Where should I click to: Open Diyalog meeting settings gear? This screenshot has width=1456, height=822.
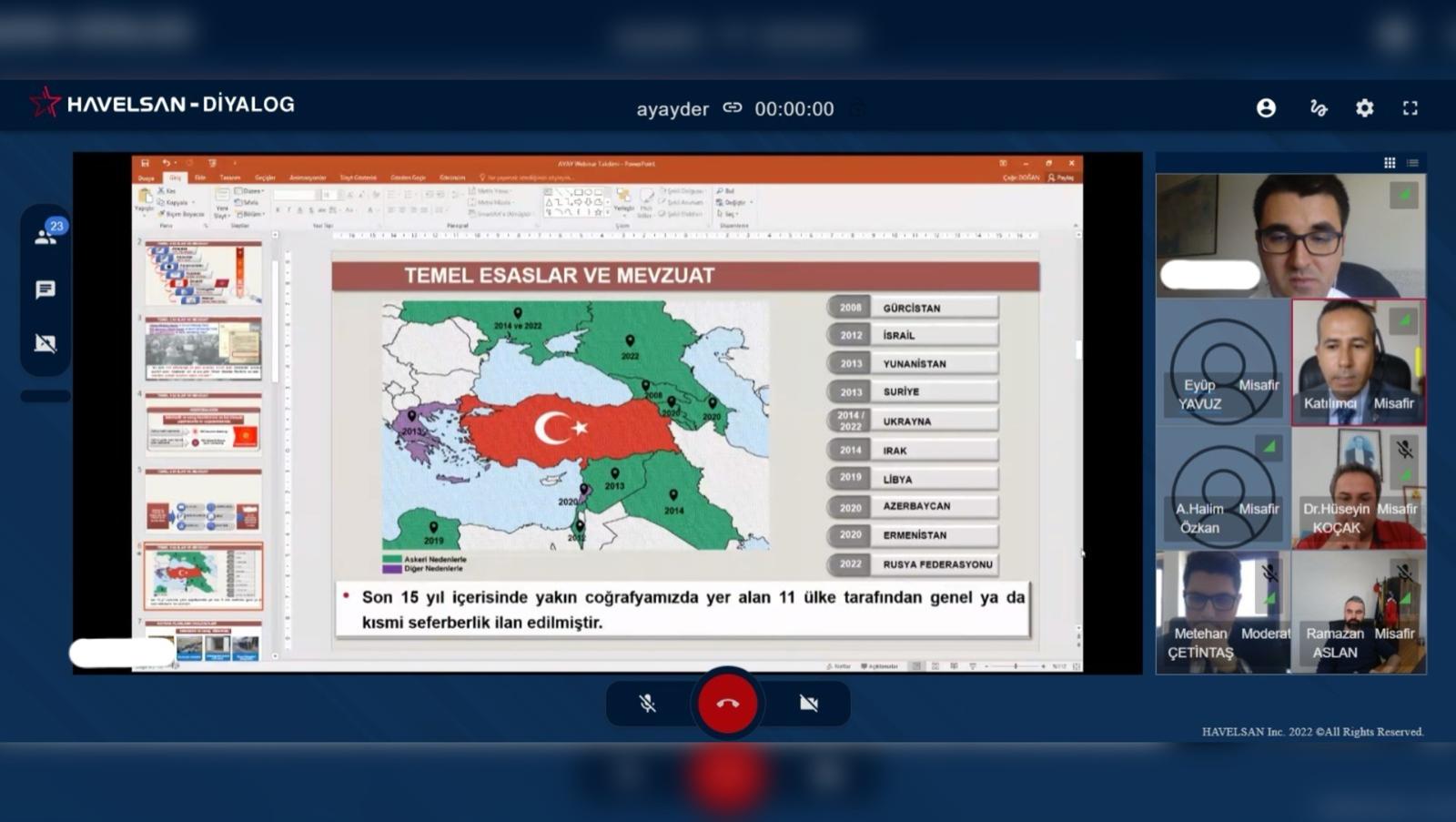(1365, 107)
